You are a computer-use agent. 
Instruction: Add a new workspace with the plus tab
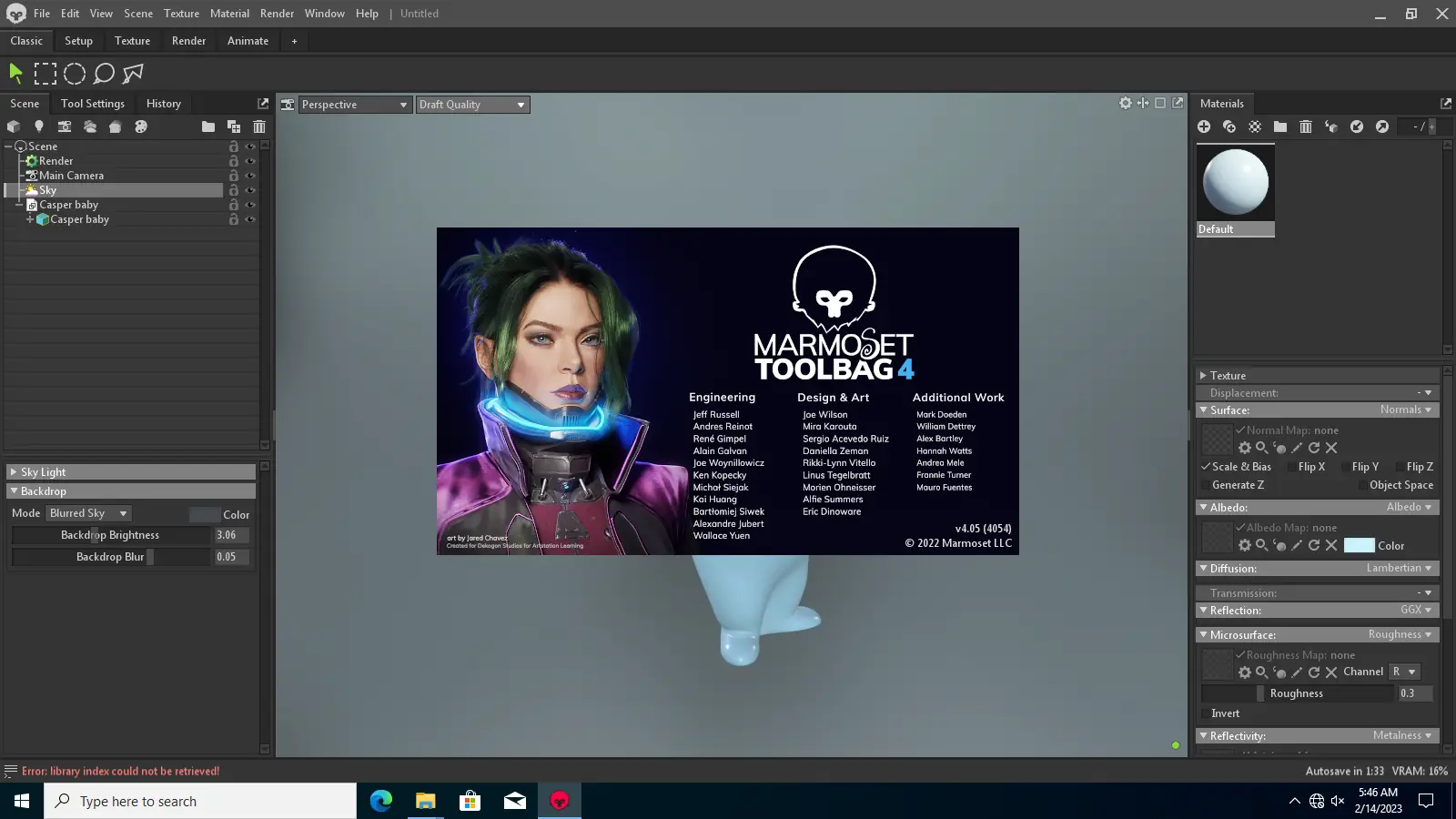tap(294, 41)
